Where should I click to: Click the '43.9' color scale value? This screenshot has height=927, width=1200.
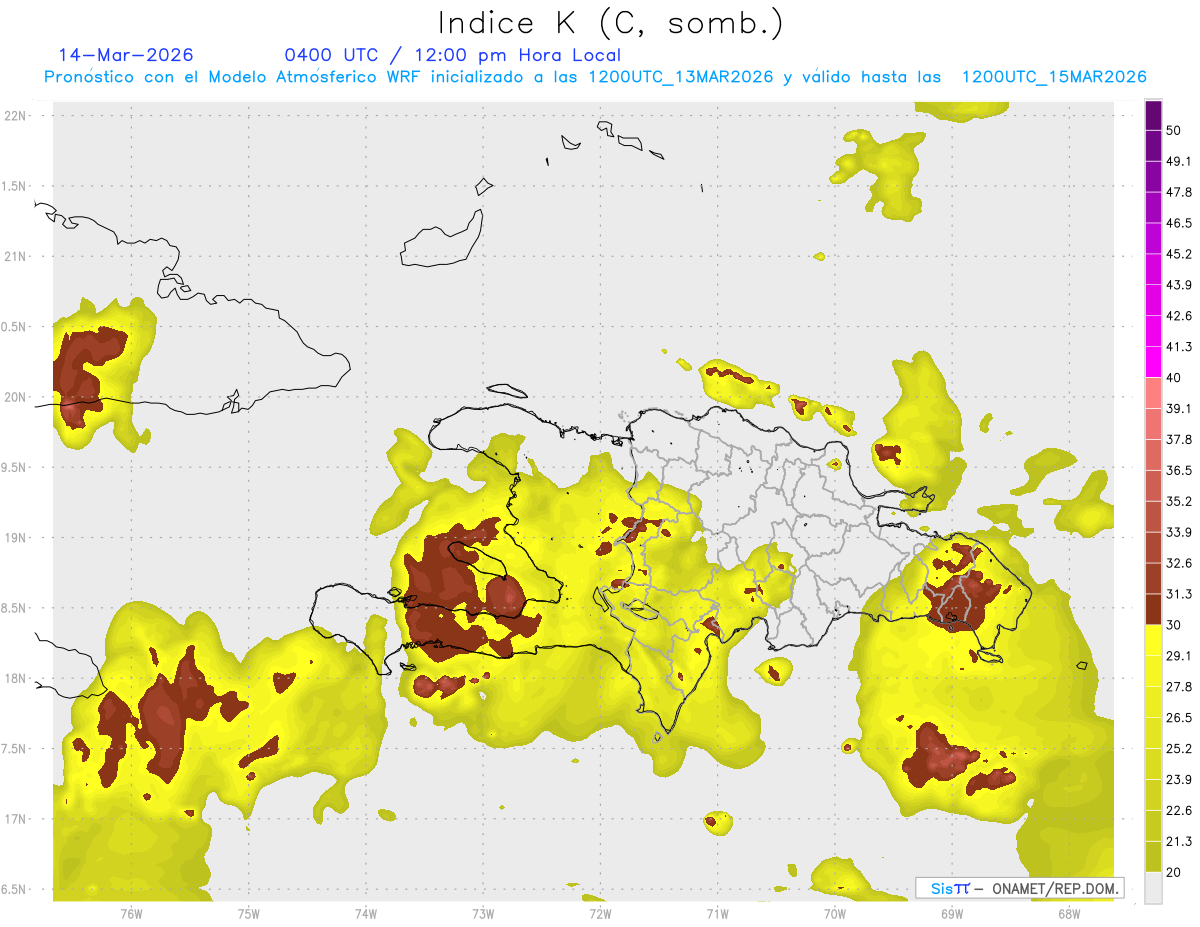coord(1179,286)
